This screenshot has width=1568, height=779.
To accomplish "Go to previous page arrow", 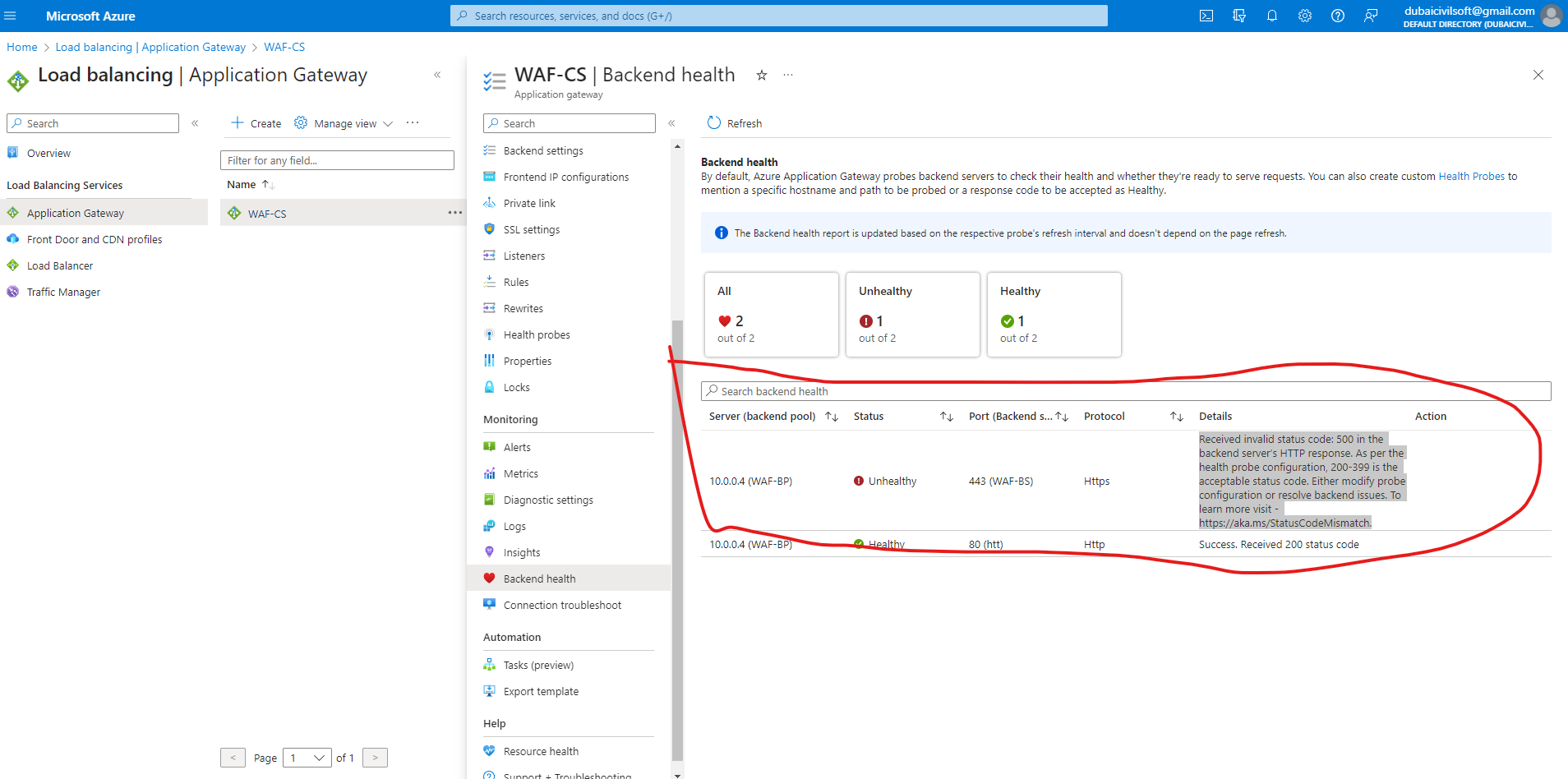I will [233, 758].
